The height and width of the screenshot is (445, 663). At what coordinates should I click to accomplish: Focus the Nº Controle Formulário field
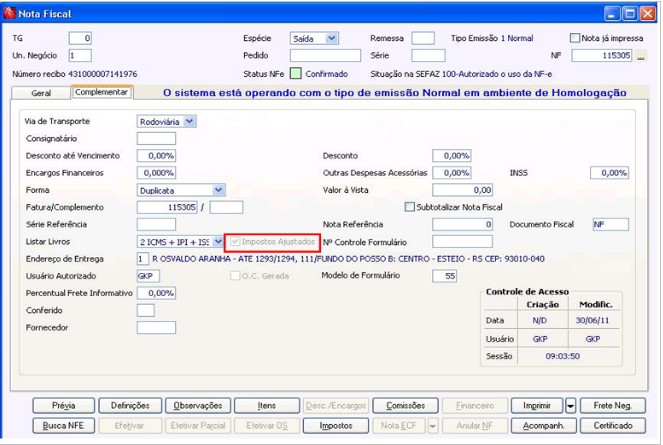click(x=463, y=242)
